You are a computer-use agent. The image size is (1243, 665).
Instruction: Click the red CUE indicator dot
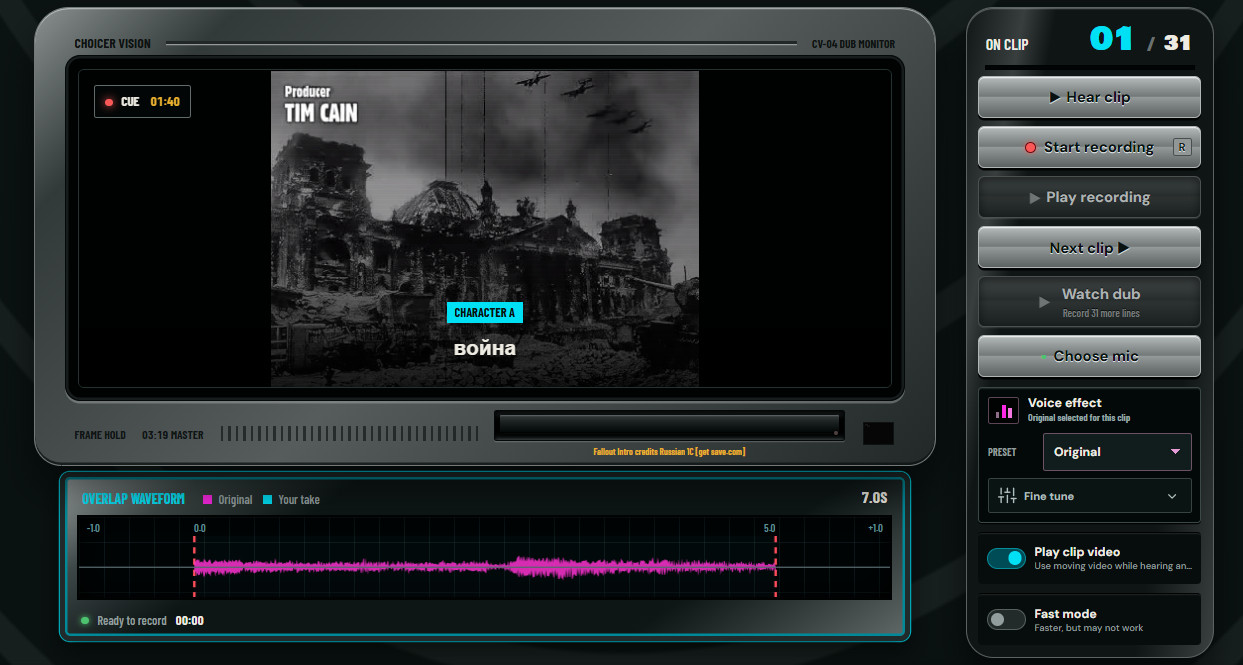(109, 102)
